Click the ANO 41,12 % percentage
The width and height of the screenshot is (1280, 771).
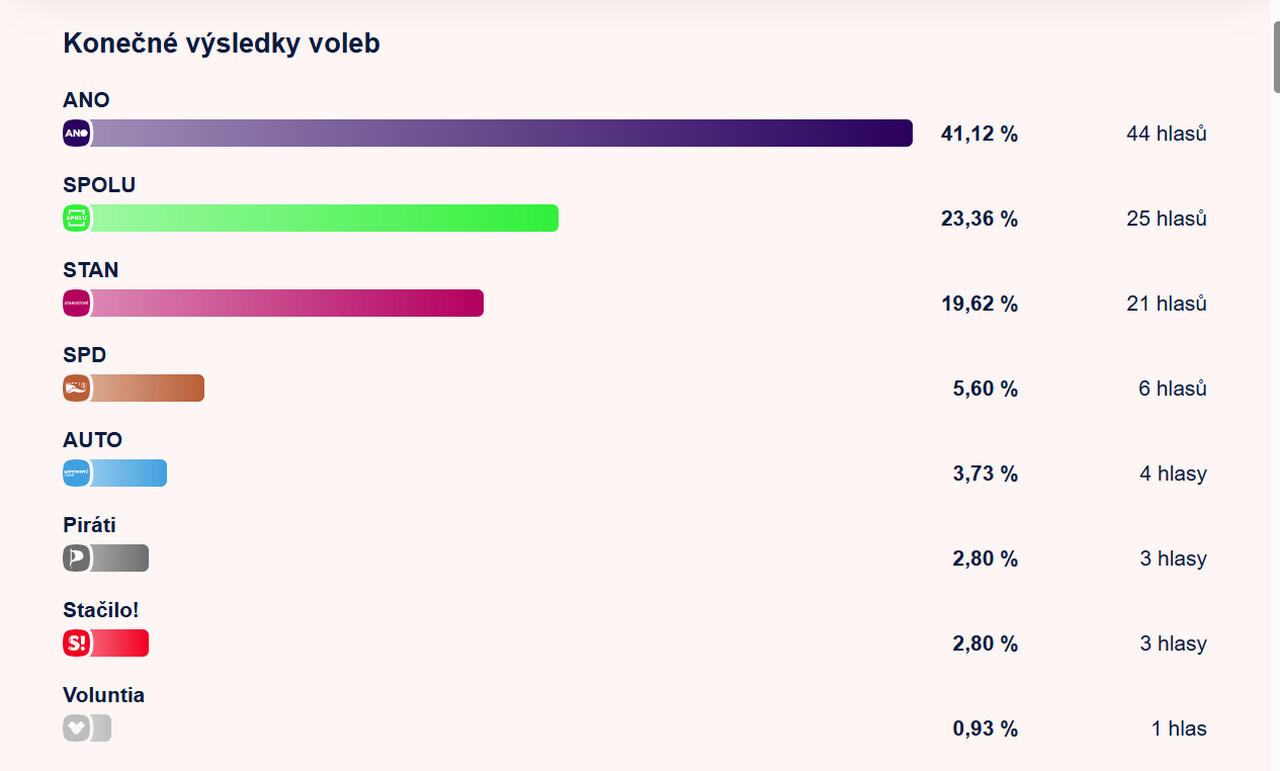coord(979,133)
